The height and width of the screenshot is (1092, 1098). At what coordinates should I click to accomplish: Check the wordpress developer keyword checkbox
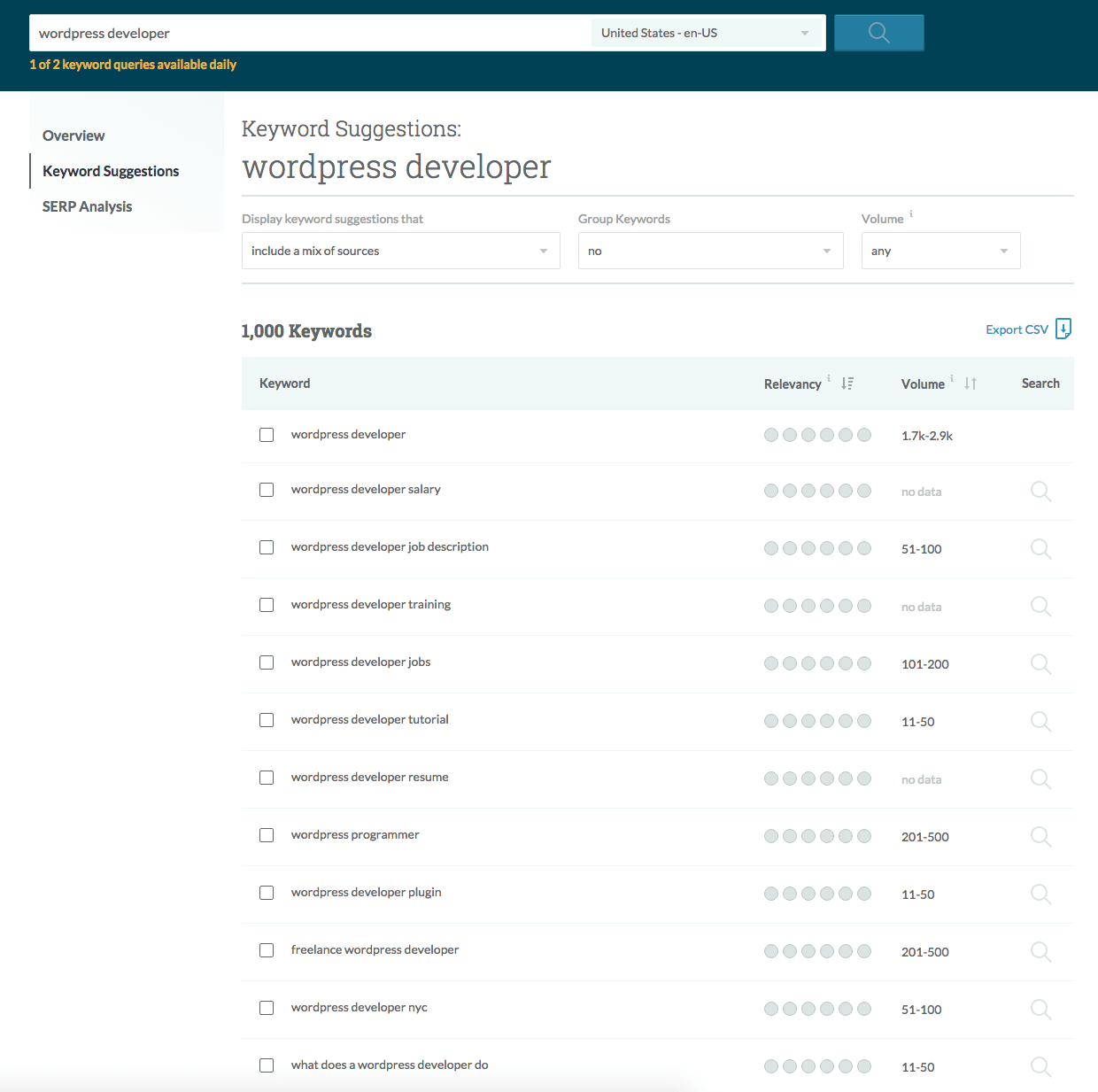click(x=267, y=435)
